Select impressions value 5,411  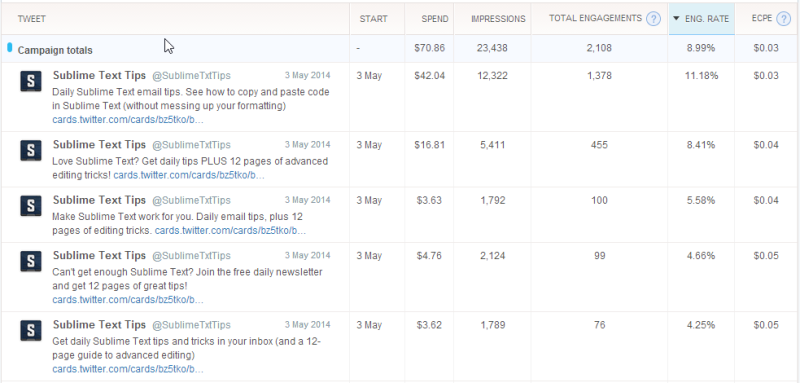(493, 145)
